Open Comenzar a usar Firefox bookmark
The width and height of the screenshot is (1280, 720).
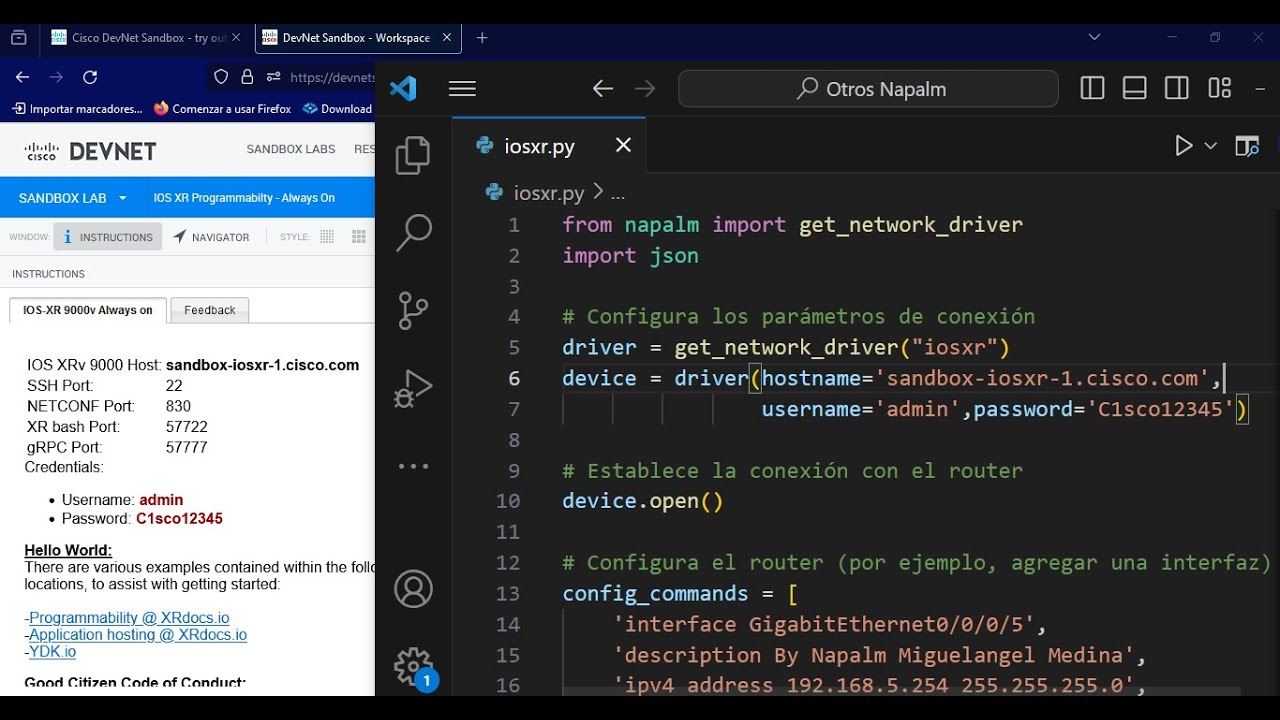223,109
